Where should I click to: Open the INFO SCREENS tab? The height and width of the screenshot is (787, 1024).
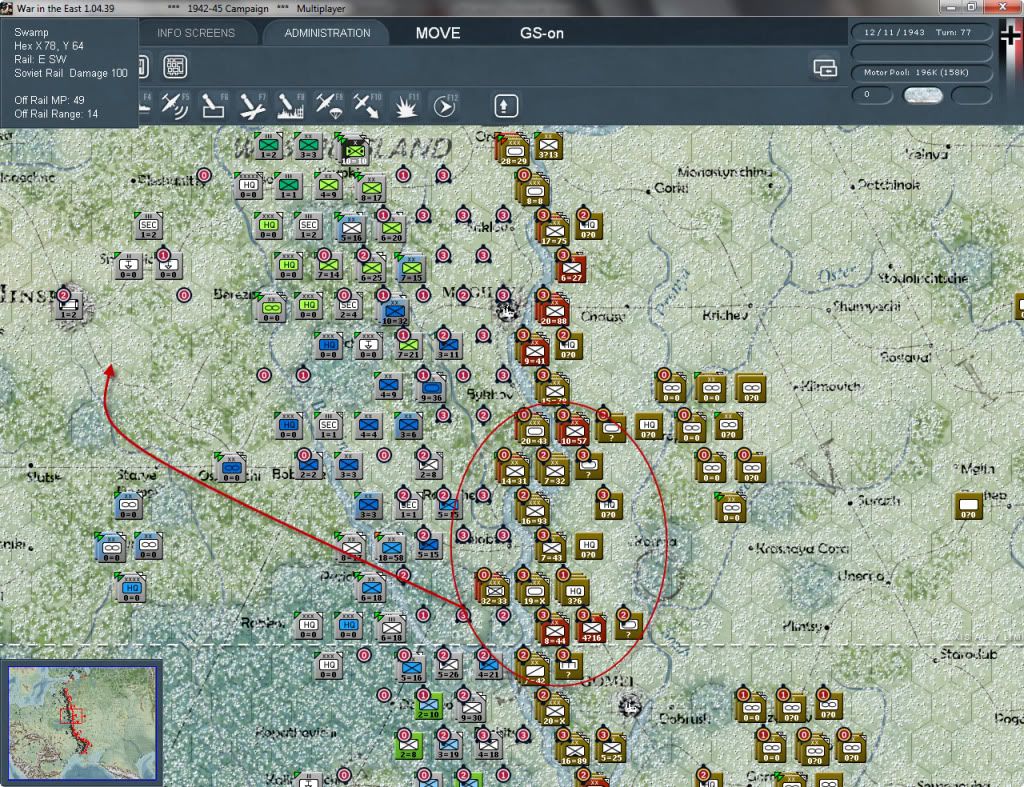[196, 33]
